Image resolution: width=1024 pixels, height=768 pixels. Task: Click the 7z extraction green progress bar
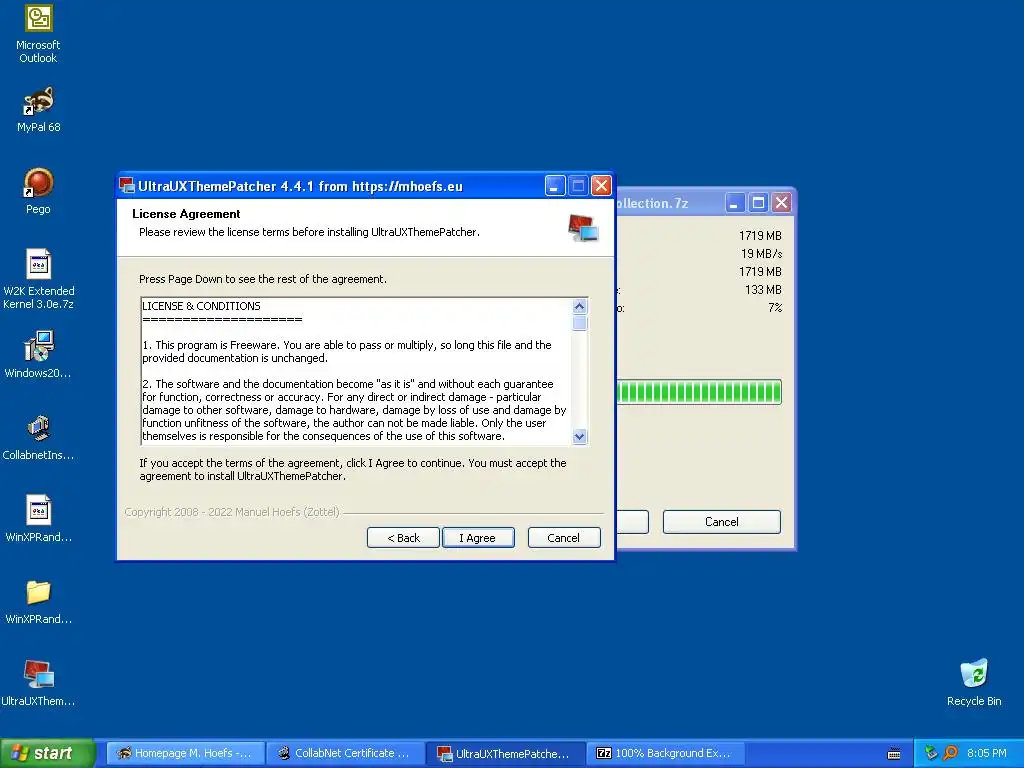pyautogui.click(x=699, y=392)
